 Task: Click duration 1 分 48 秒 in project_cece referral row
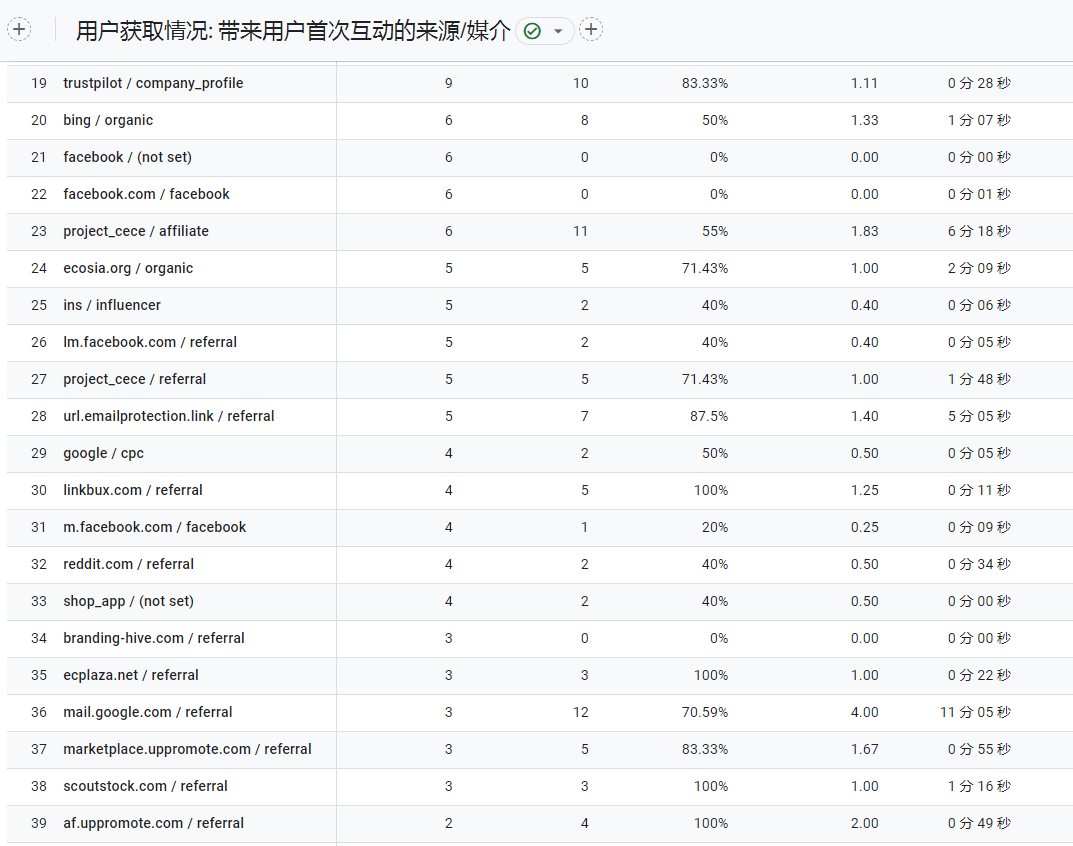[979, 379]
